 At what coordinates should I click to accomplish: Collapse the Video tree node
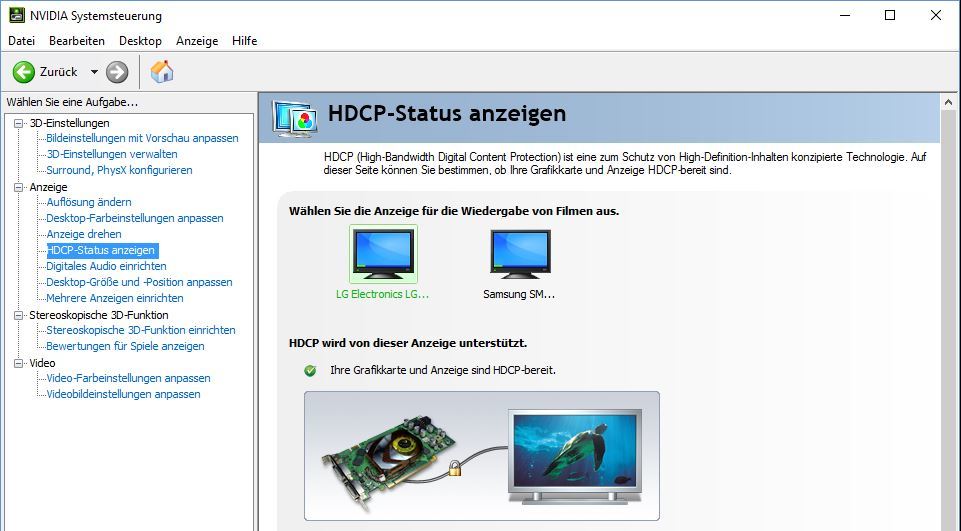click(18, 363)
